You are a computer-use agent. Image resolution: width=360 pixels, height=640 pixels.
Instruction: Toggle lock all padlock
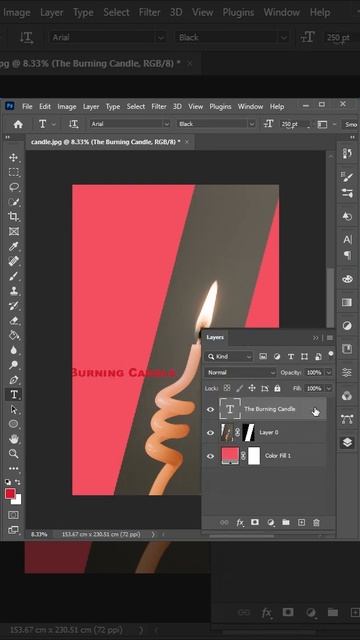click(277, 388)
